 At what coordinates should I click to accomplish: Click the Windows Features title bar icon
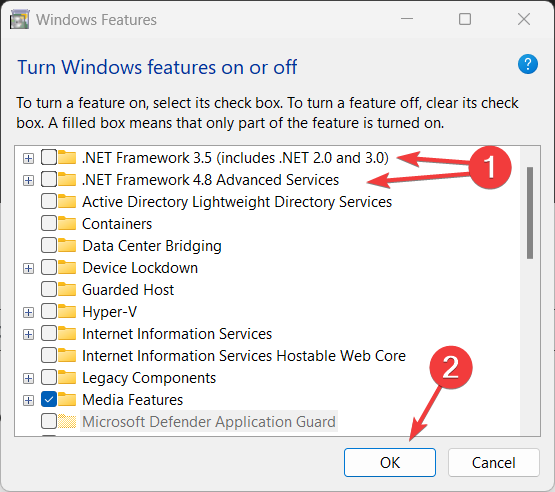pos(19,19)
